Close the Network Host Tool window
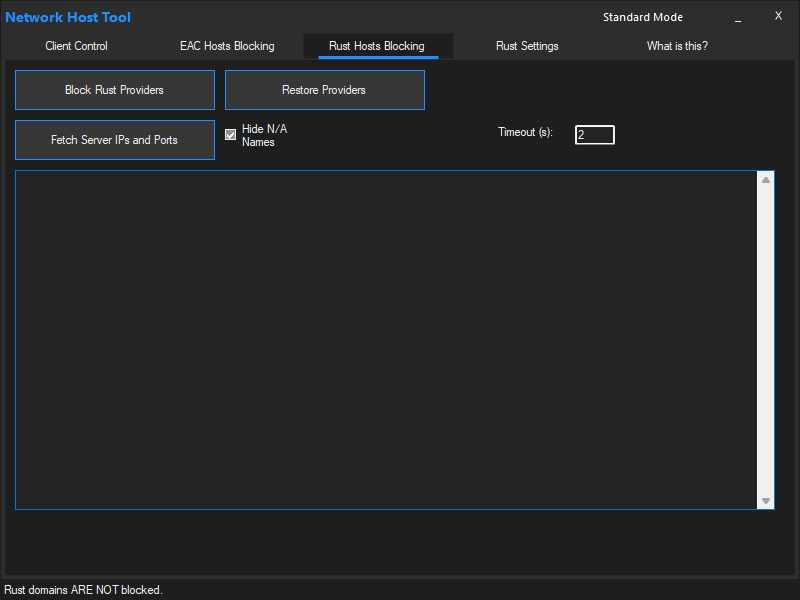The image size is (800, 600). 778,16
